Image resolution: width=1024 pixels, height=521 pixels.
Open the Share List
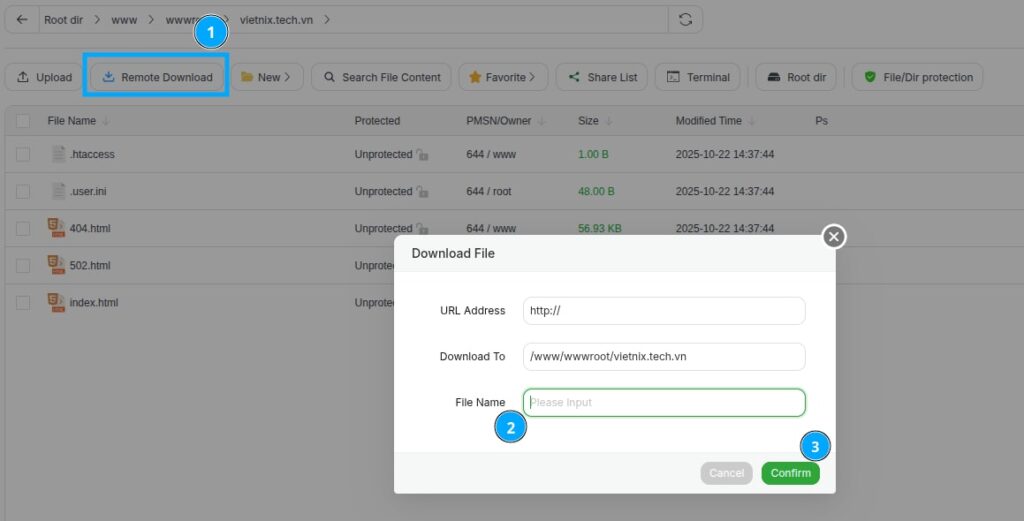pos(601,77)
